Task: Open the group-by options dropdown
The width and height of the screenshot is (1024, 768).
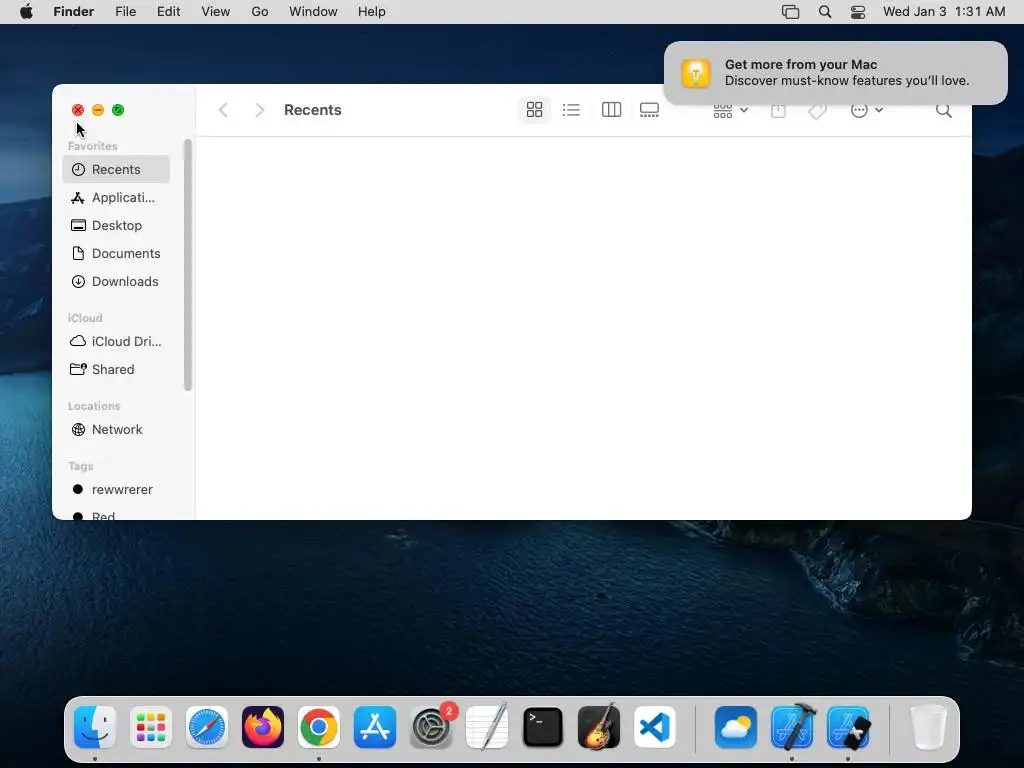Action: pyautogui.click(x=730, y=110)
